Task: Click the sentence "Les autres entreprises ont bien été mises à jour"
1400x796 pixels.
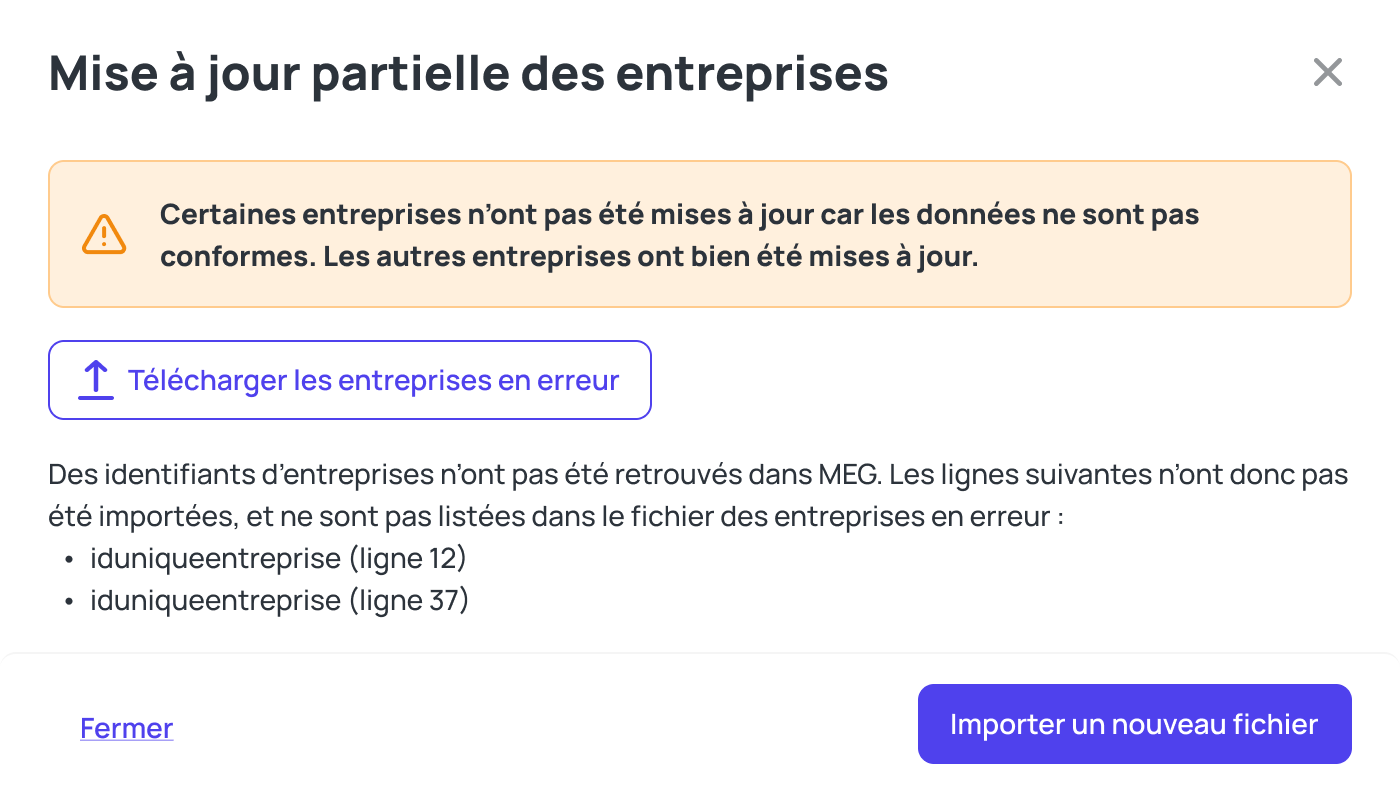Action: tap(650, 256)
